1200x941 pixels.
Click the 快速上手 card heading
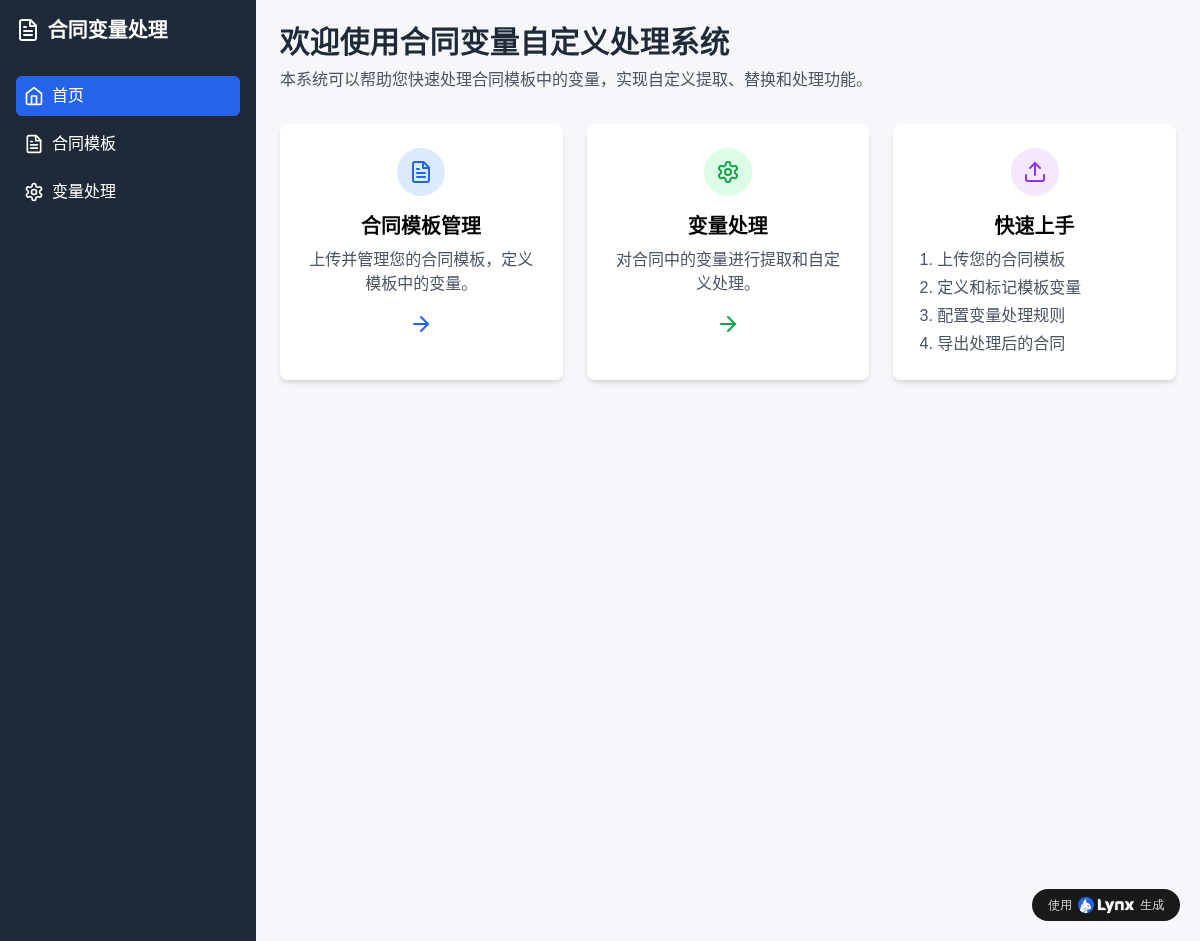pos(1035,226)
